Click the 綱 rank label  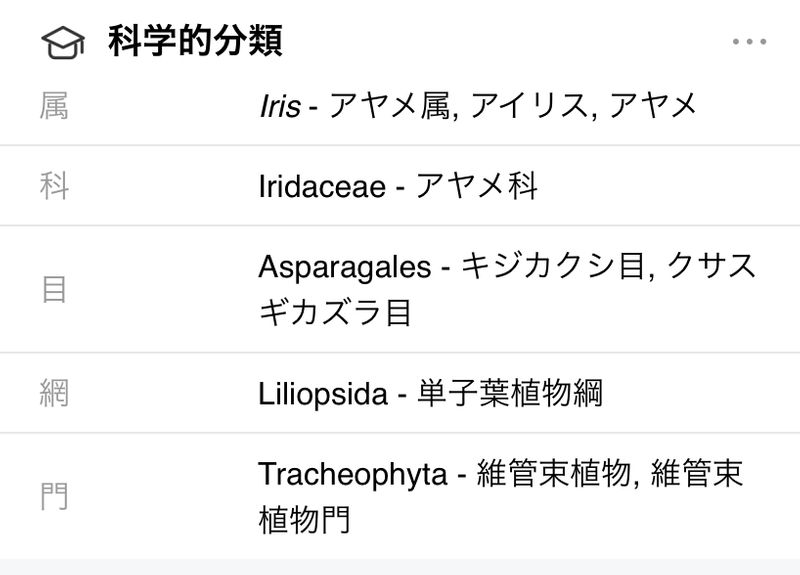click(54, 394)
